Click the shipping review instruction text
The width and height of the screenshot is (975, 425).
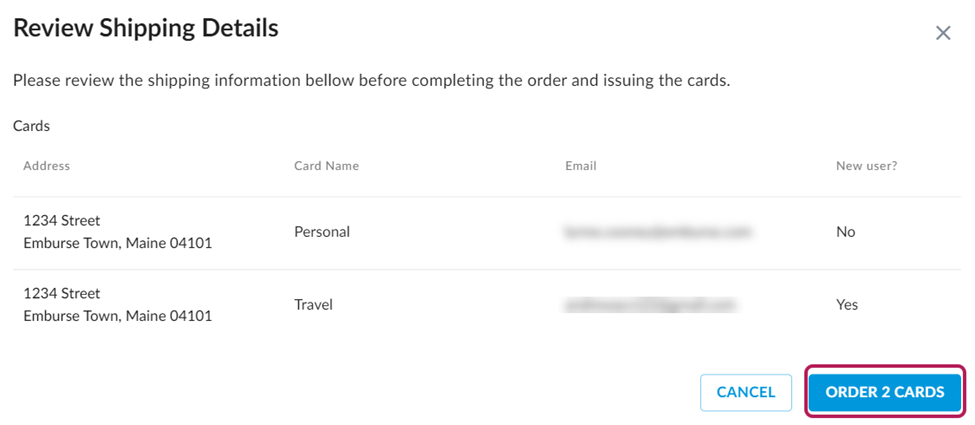[371, 80]
